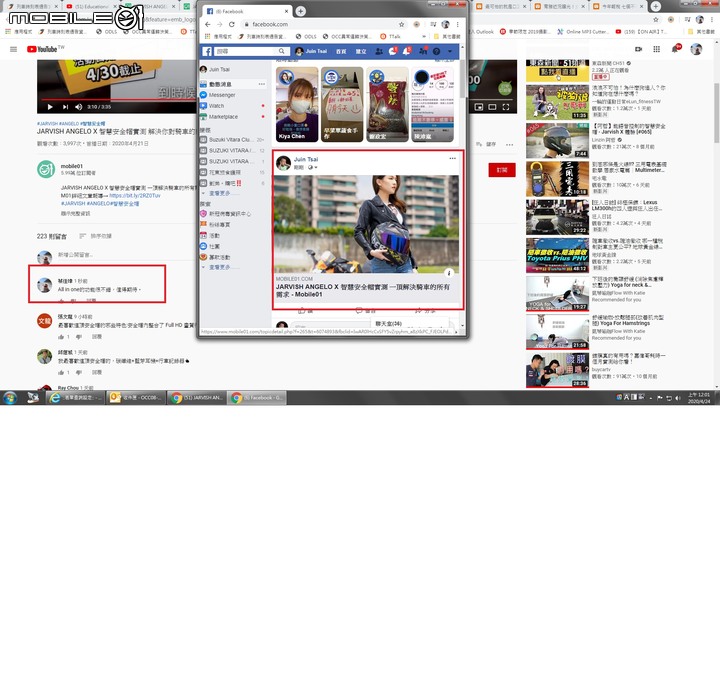Click the YouTube video progress bar
The image size is (720, 683).
click(119, 99)
